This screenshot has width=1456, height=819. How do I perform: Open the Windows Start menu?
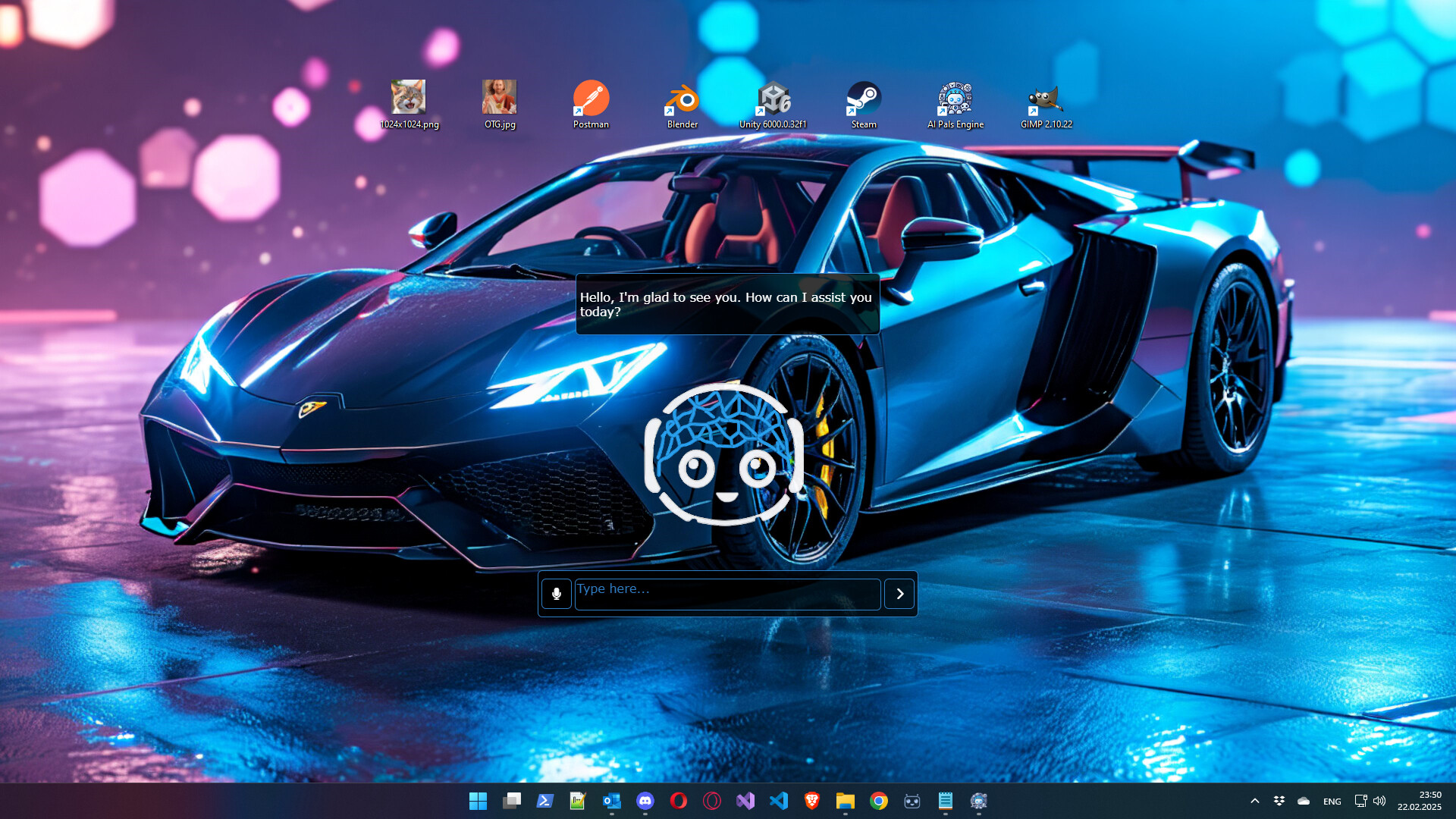tap(478, 801)
